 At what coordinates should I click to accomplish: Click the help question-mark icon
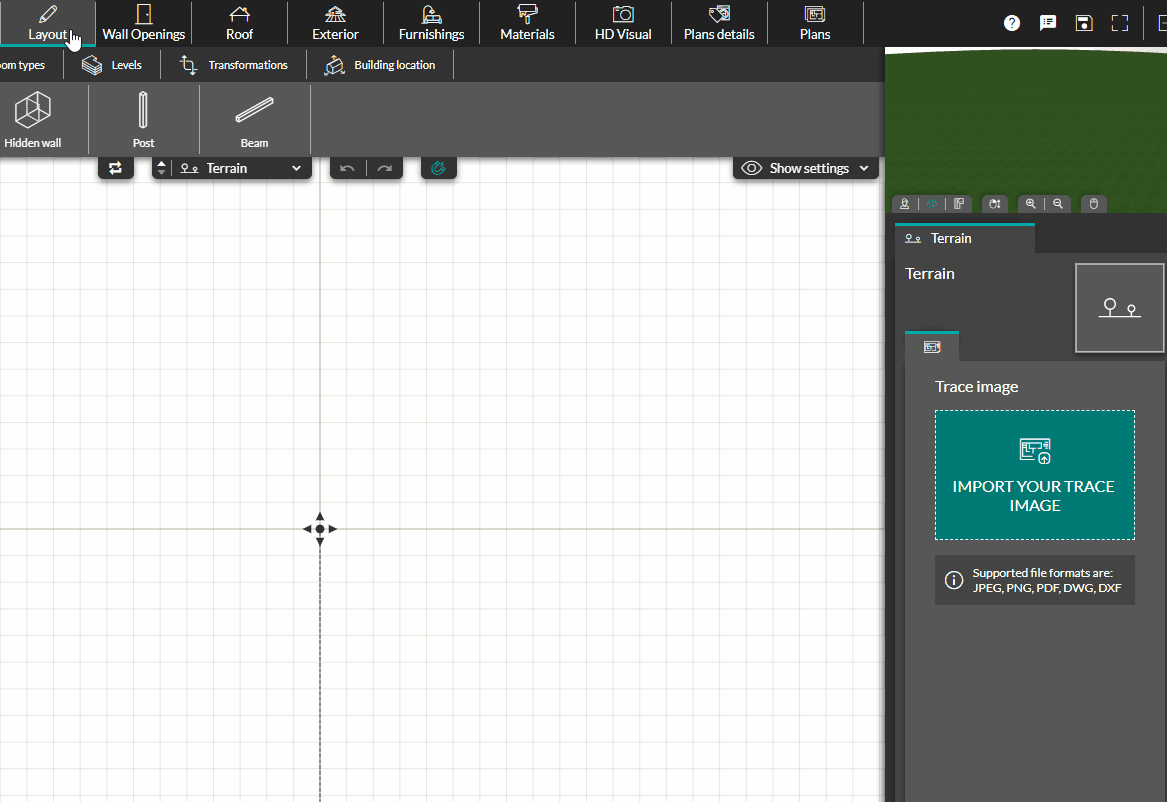tap(1011, 22)
